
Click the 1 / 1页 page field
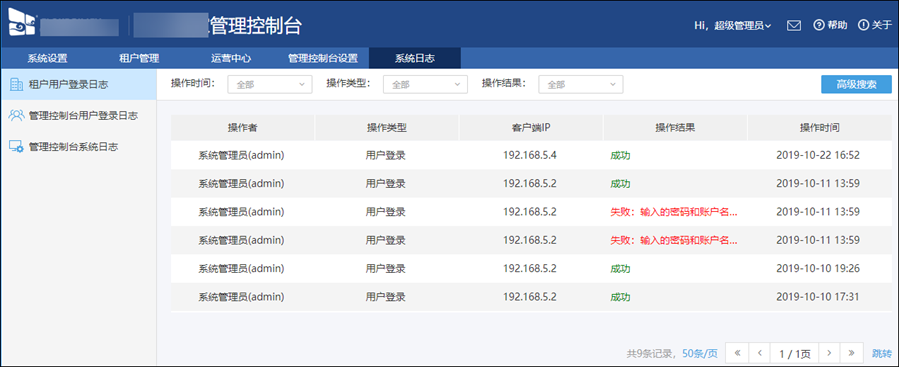794,353
